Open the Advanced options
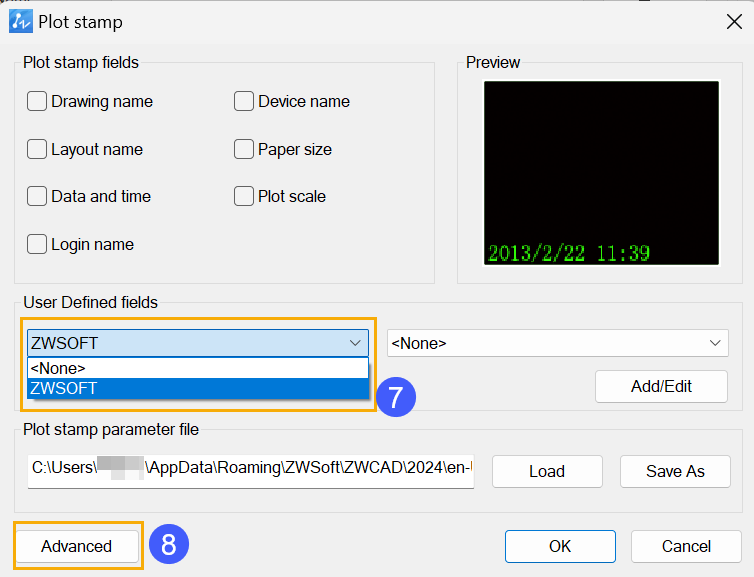 (x=77, y=546)
